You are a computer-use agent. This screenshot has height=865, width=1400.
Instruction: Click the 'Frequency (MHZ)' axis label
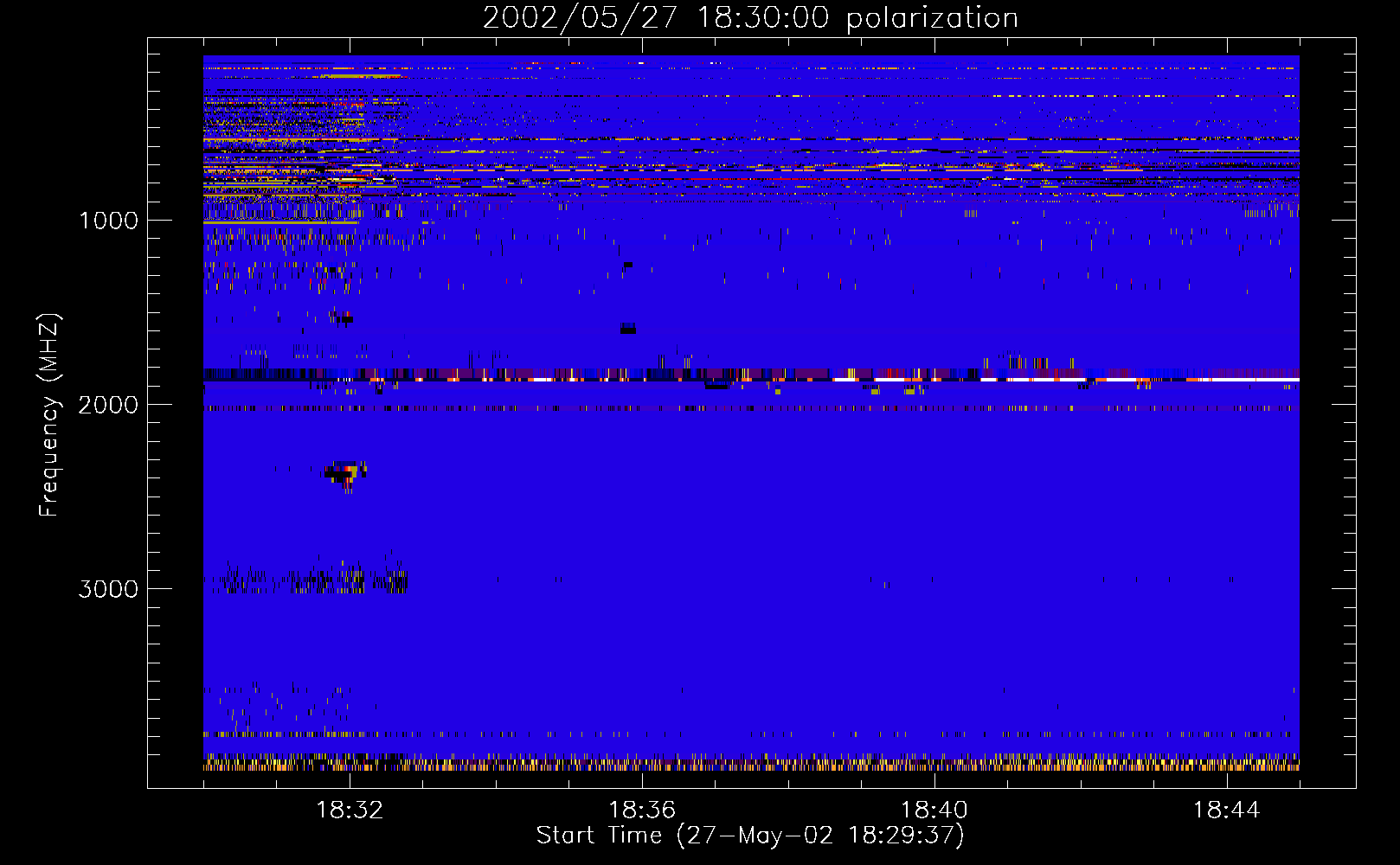pos(49,415)
